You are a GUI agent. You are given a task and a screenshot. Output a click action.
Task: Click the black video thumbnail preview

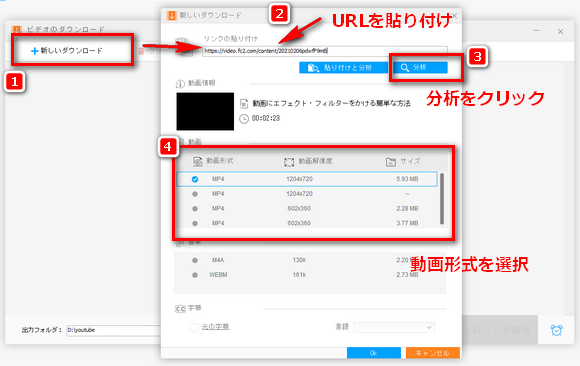(x=205, y=111)
